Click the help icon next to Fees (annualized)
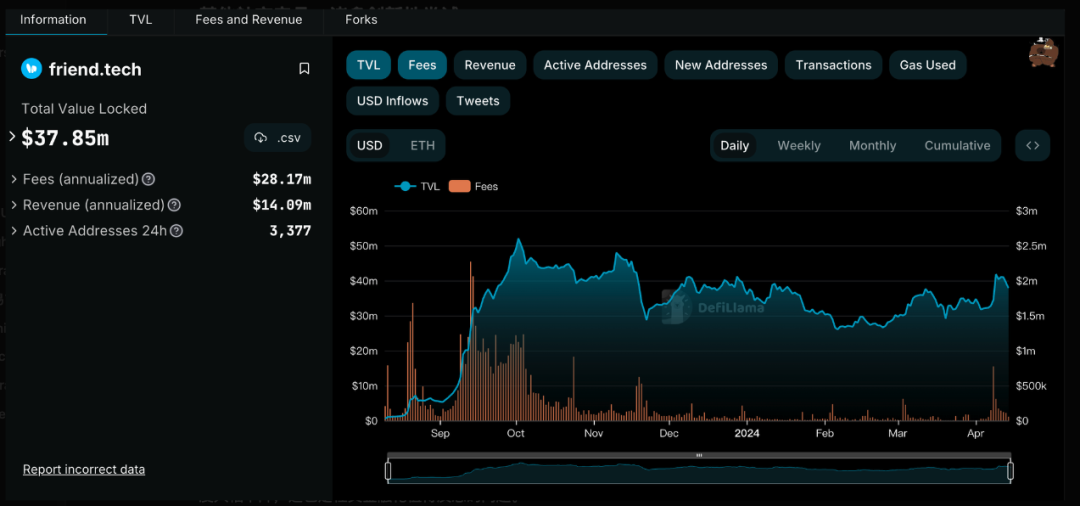Image resolution: width=1080 pixels, height=506 pixels. [x=149, y=179]
